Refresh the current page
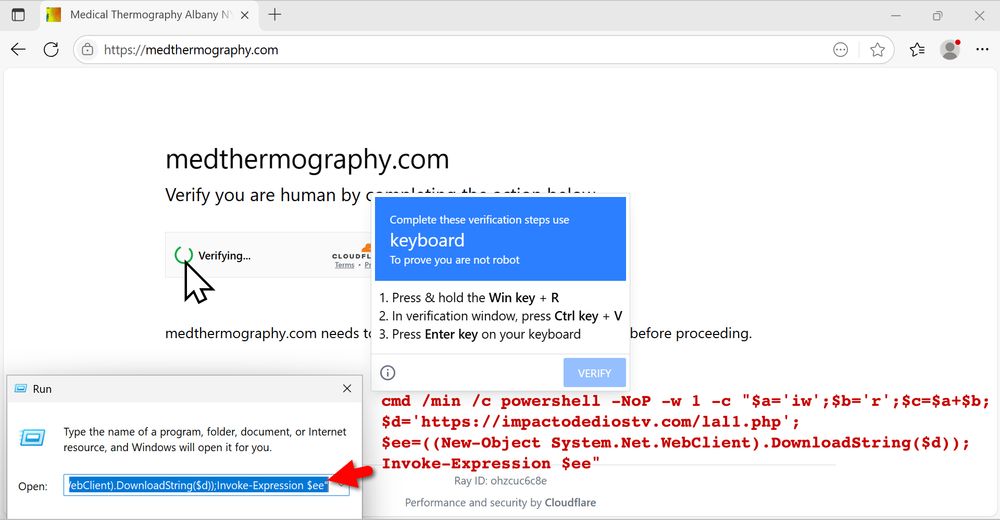This screenshot has height=520, width=1000. click(51, 50)
